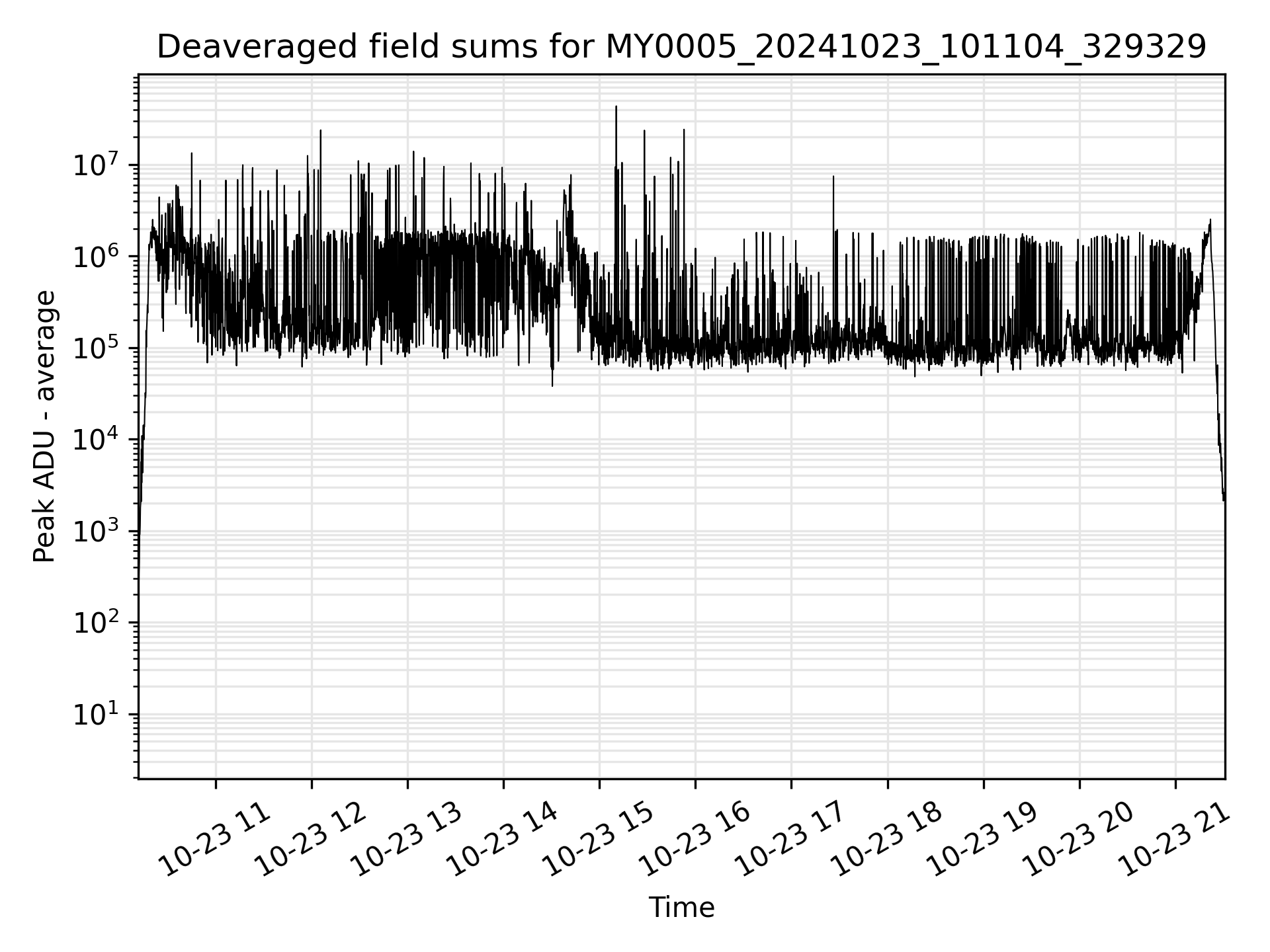Click the x-axis label 'Time'
Viewport: 1270px width, 952px height.
tap(681, 908)
